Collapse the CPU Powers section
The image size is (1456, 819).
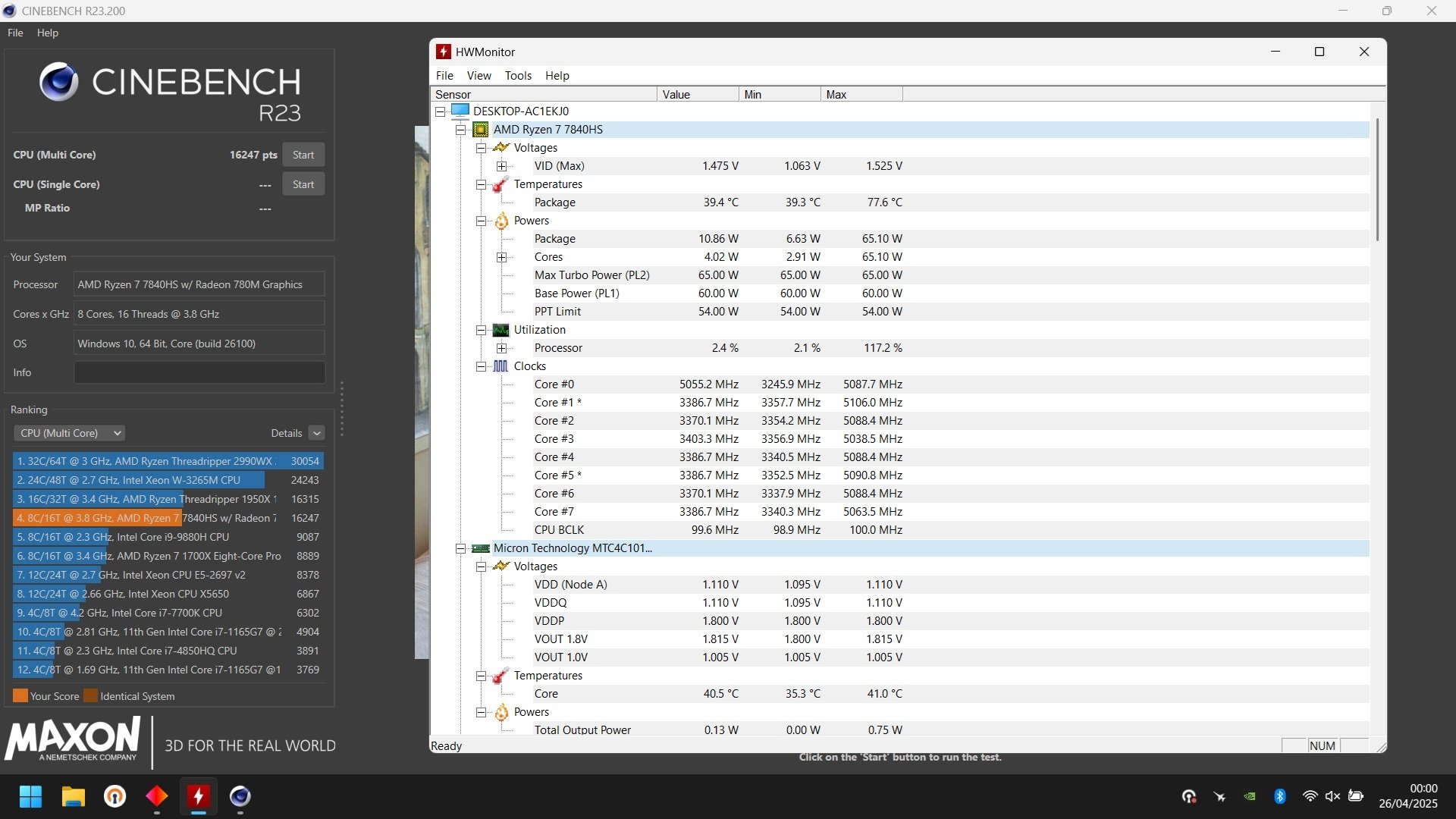pyautogui.click(x=481, y=221)
